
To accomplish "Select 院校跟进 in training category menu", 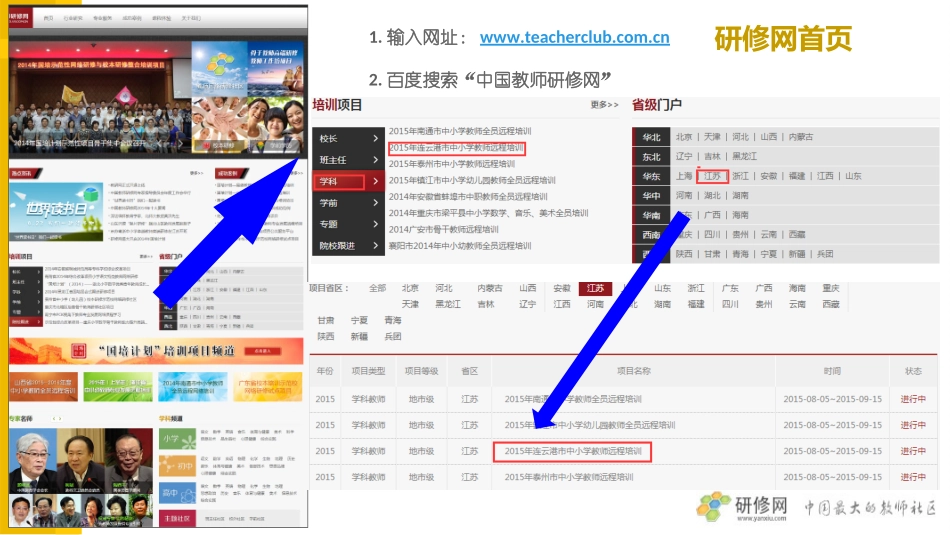I will coord(337,245).
